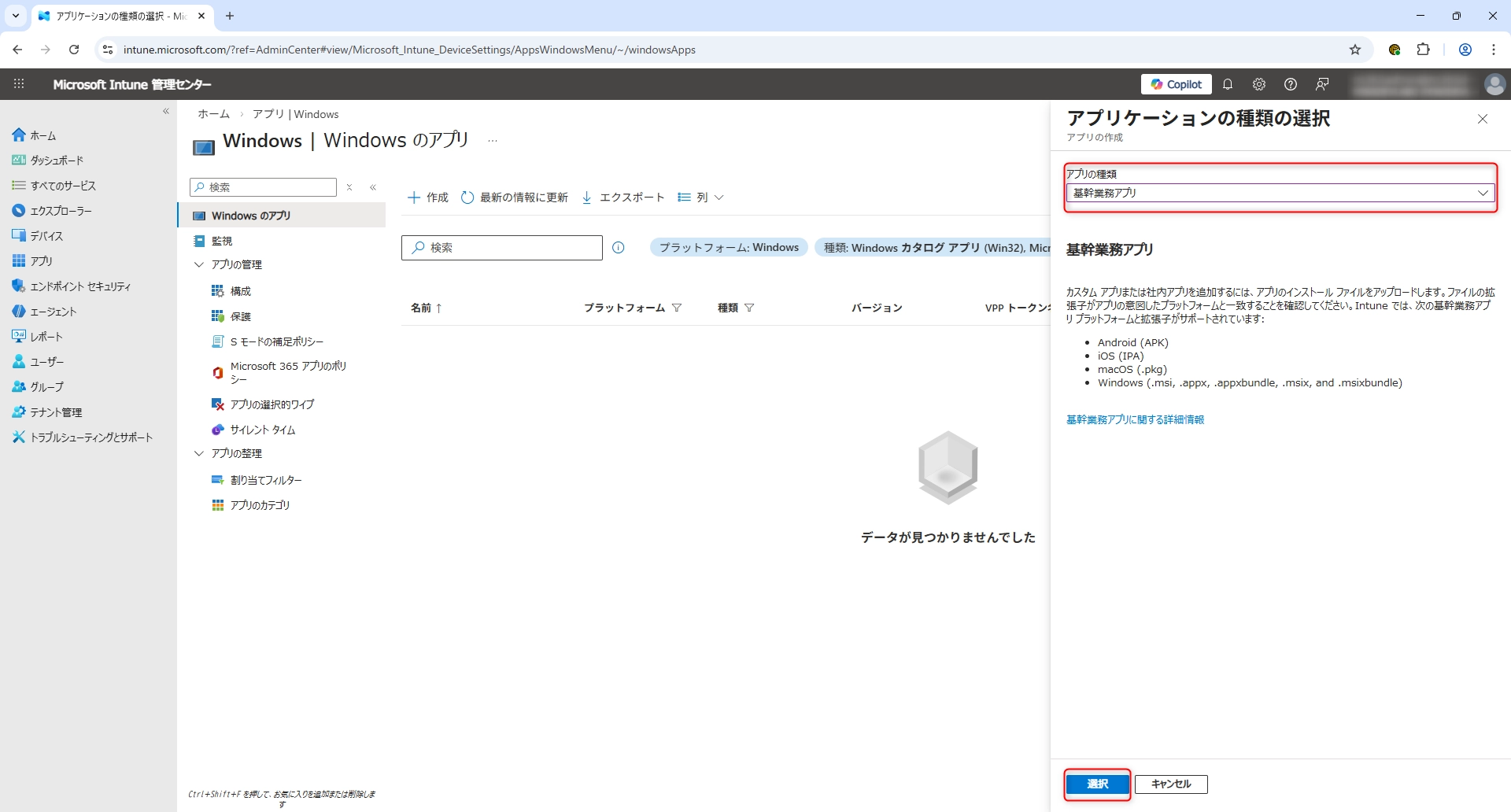
Task: Open the 列 columns dropdown
Action: click(700, 197)
